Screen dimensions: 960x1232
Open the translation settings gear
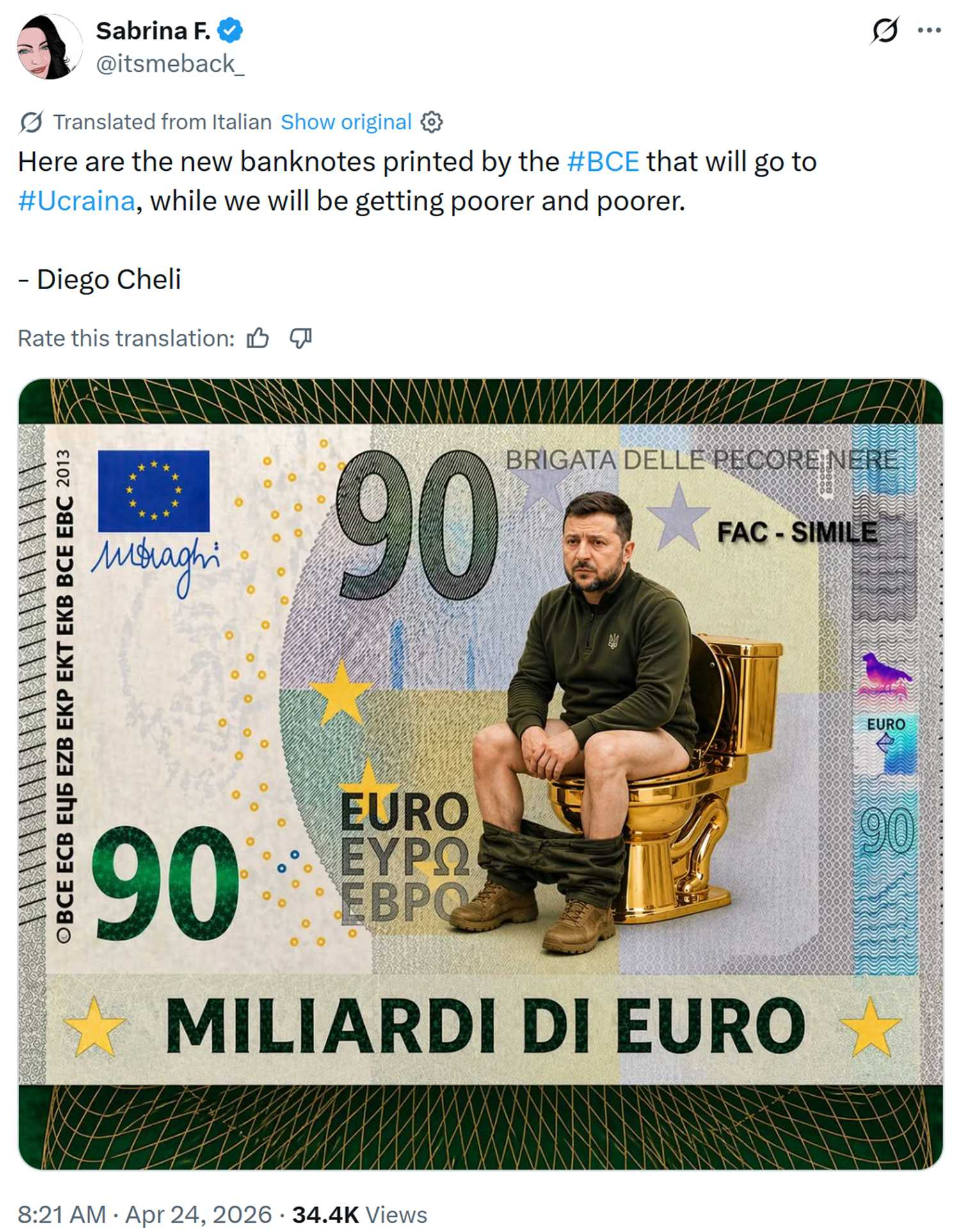coord(431,122)
